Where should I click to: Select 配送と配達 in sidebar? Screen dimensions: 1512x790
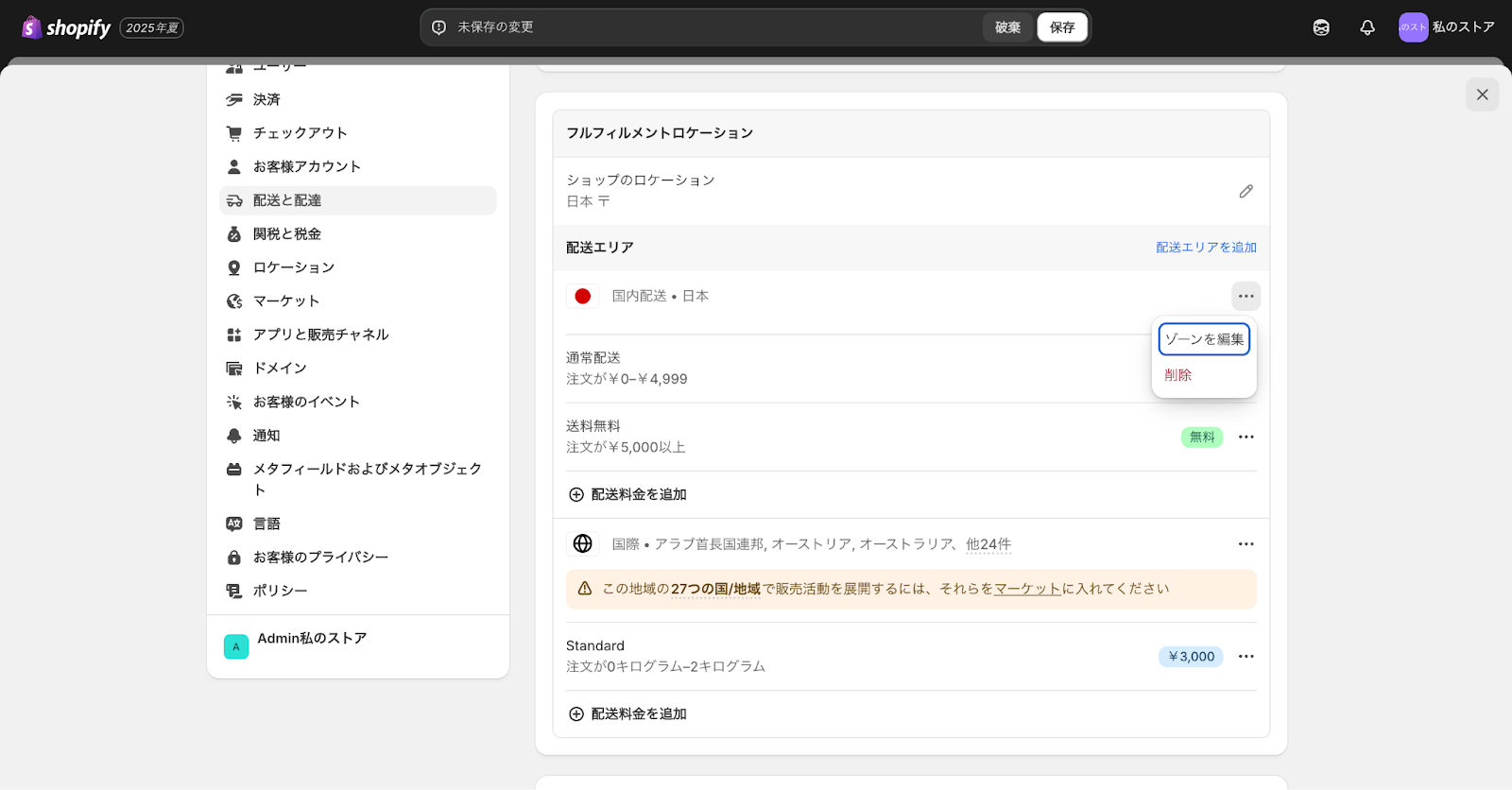[x=358, y=200]
